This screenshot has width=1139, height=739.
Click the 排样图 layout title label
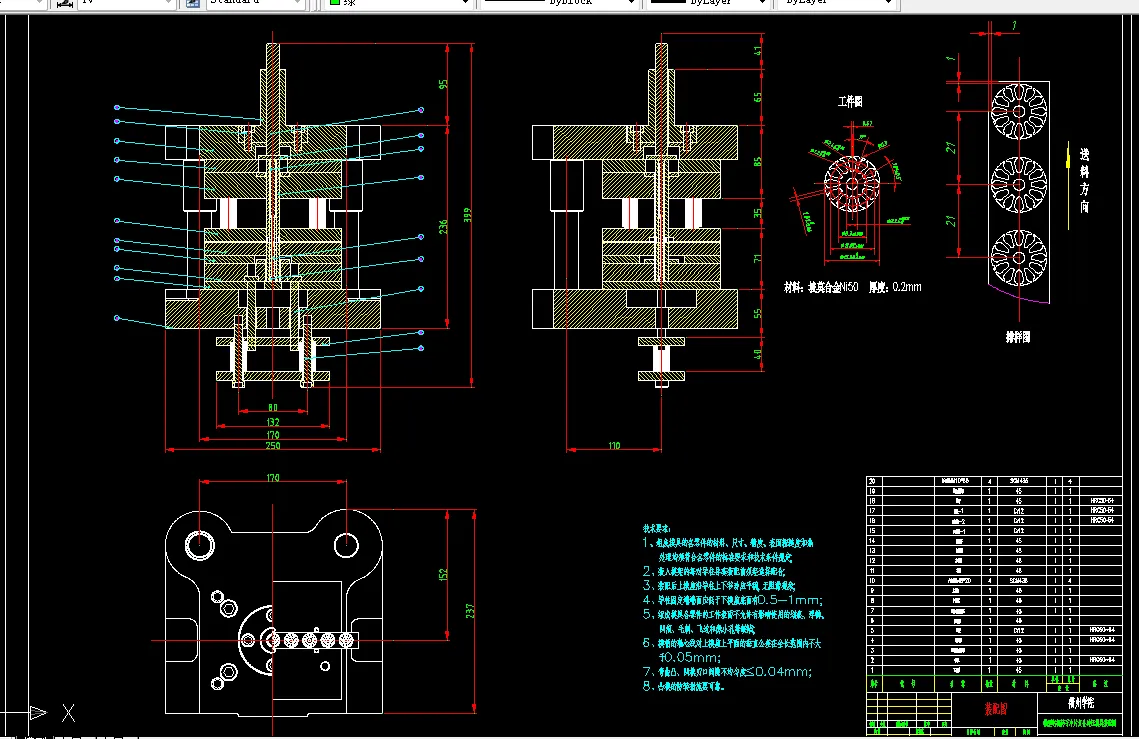coord(1018,337)
